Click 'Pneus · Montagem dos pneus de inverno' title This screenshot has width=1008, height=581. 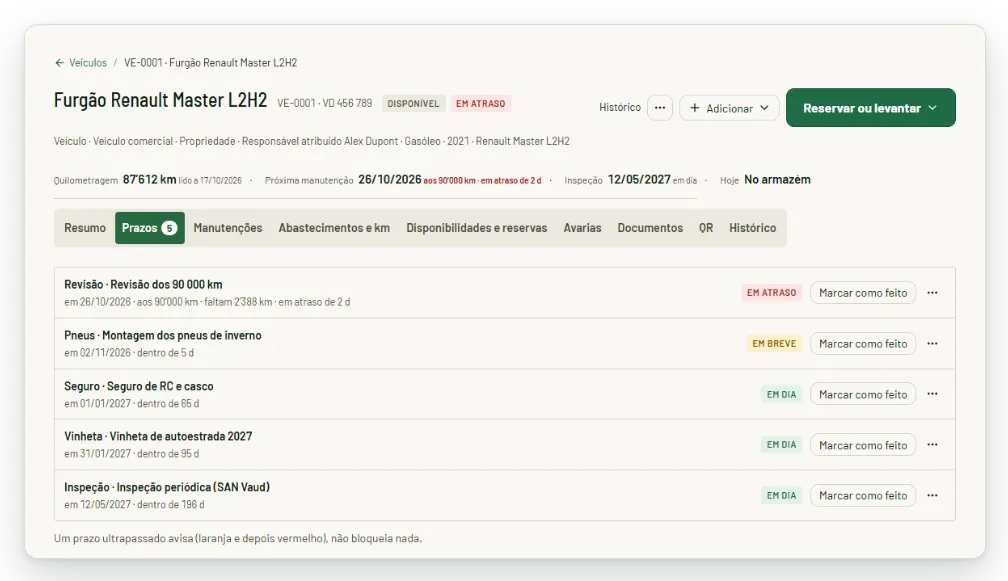(x=163, y=335)
